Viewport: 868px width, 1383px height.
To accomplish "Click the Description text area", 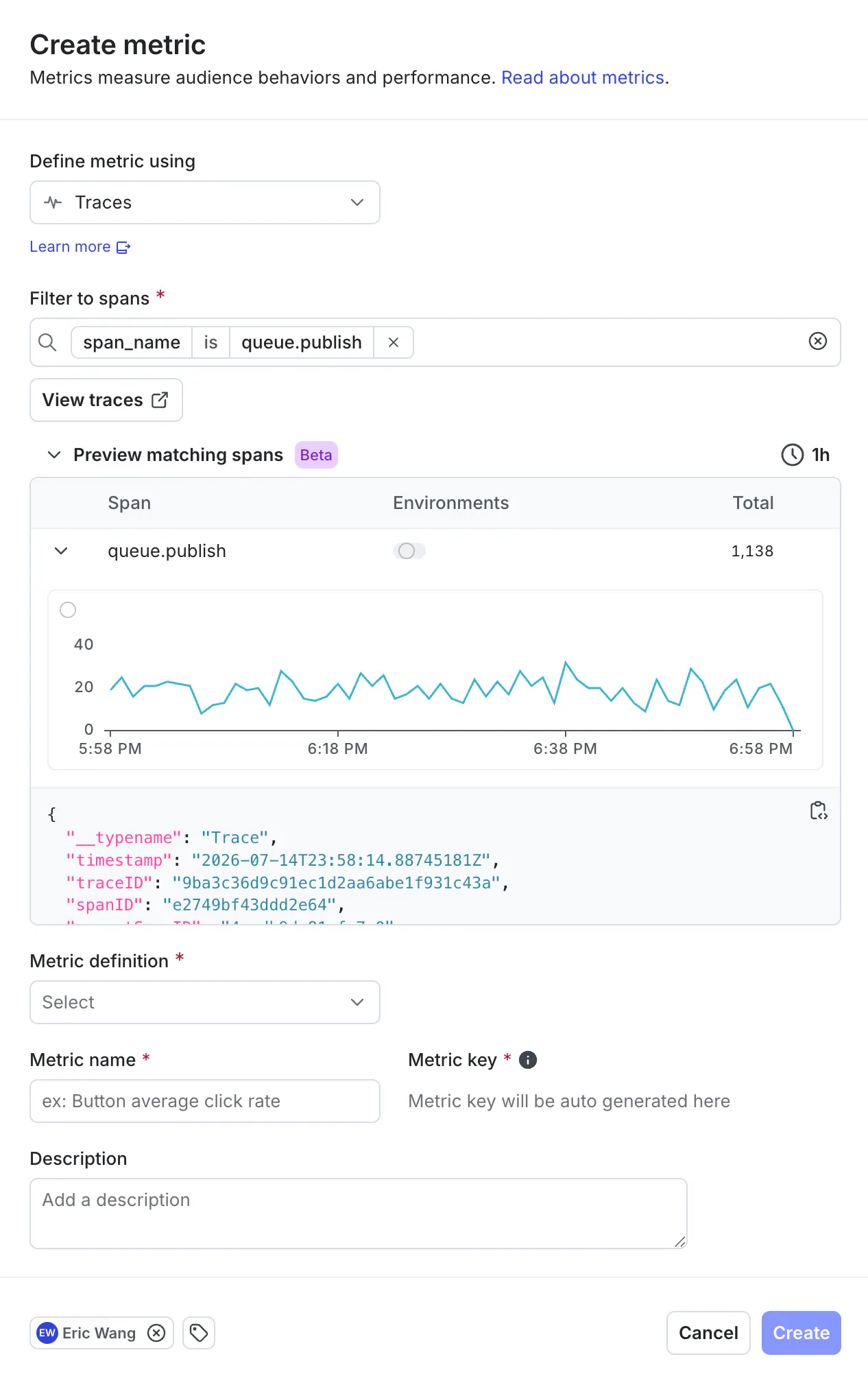I will 359,1214.
